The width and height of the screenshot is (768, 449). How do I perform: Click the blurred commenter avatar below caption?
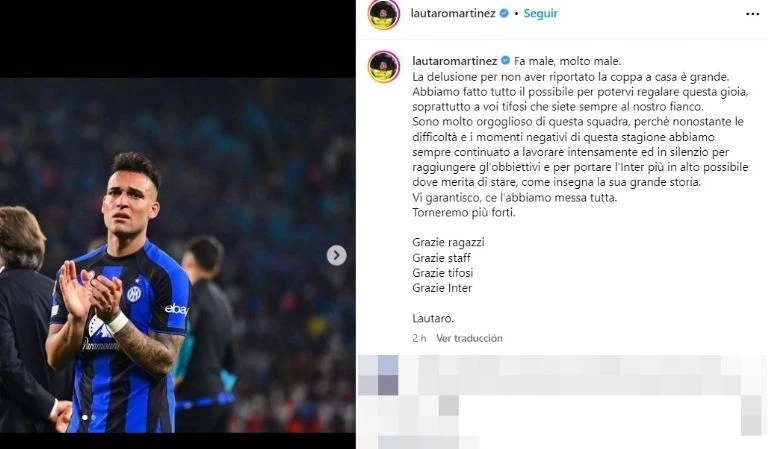(378, 375)
